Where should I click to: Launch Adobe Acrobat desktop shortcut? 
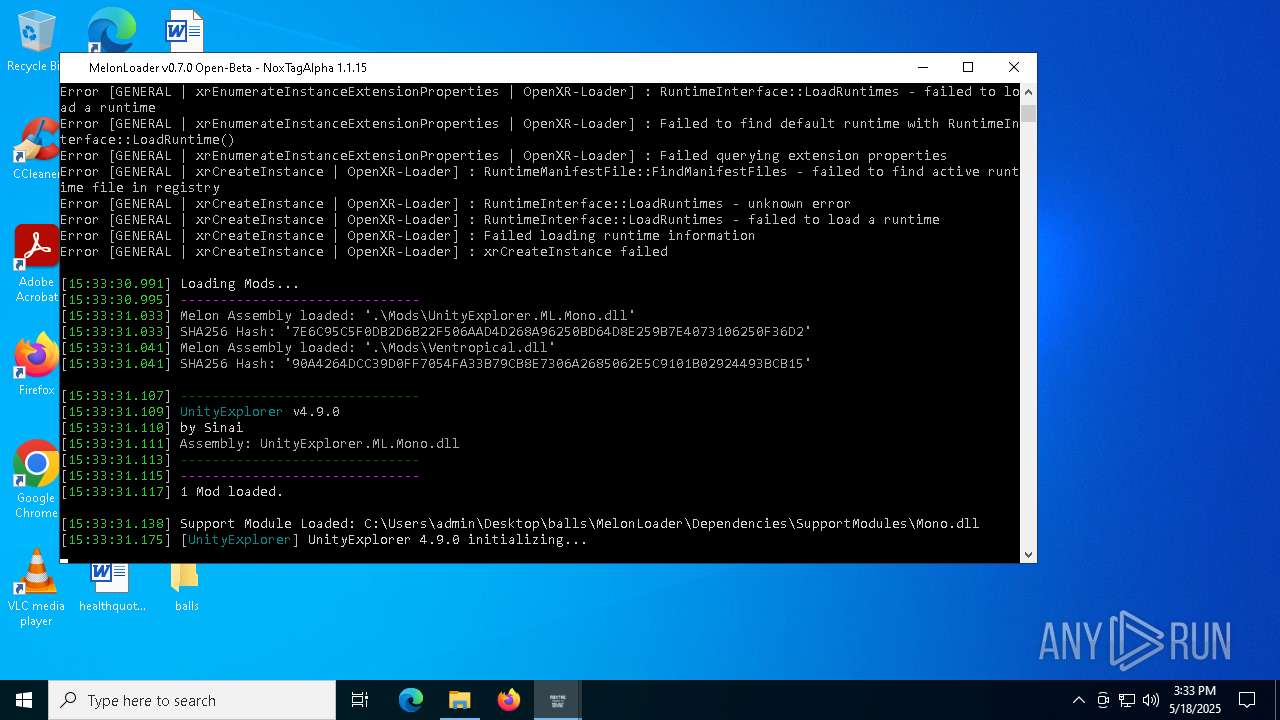(x=36, y=264)
